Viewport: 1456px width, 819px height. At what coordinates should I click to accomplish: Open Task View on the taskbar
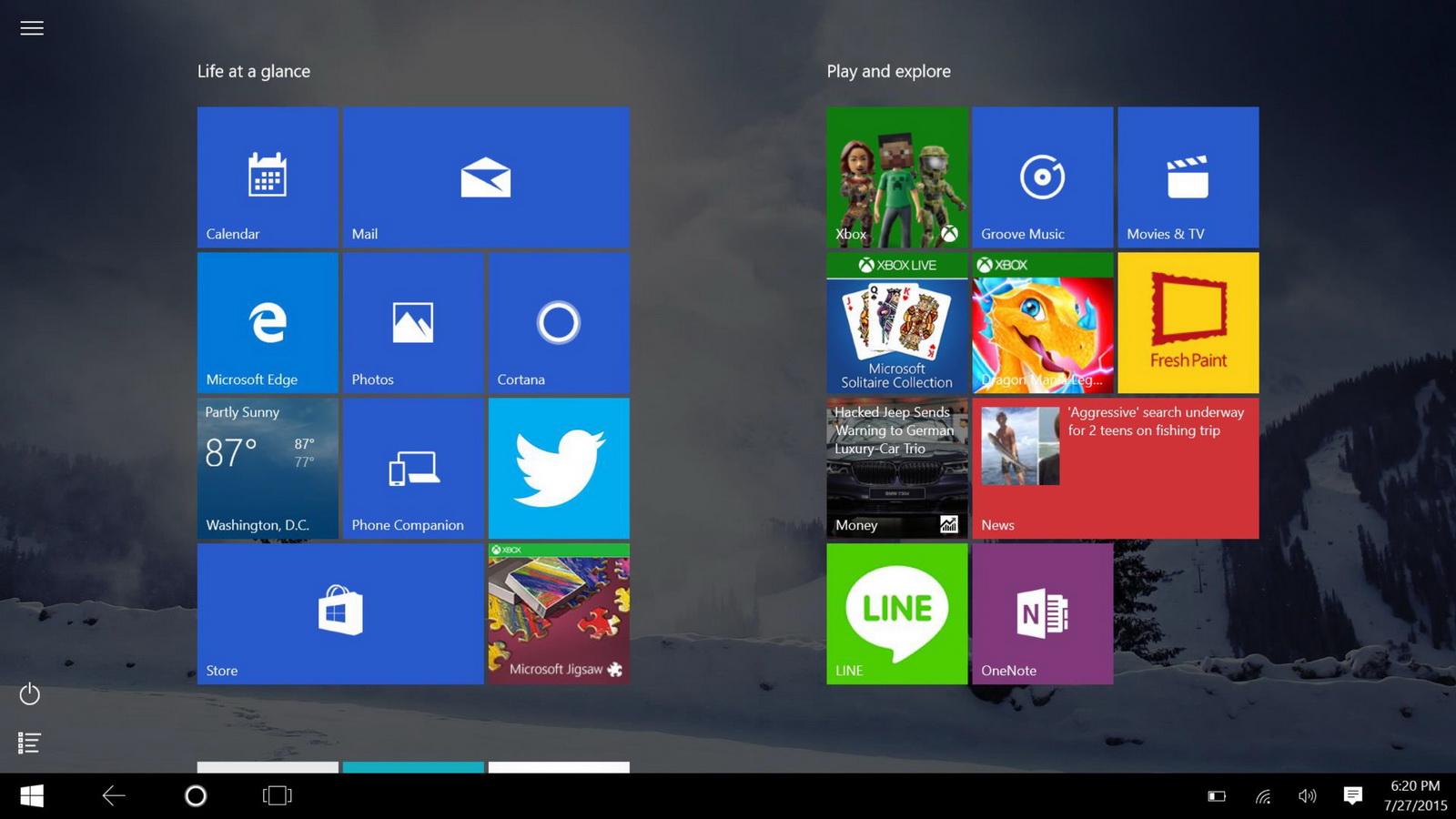278,796
